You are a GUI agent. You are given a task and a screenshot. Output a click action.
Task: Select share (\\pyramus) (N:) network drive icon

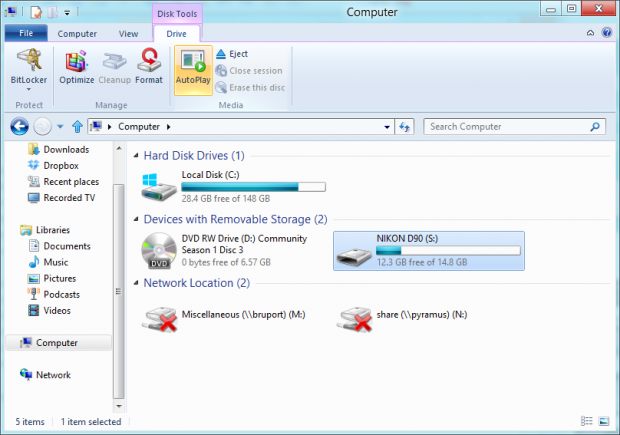point(354,319)
